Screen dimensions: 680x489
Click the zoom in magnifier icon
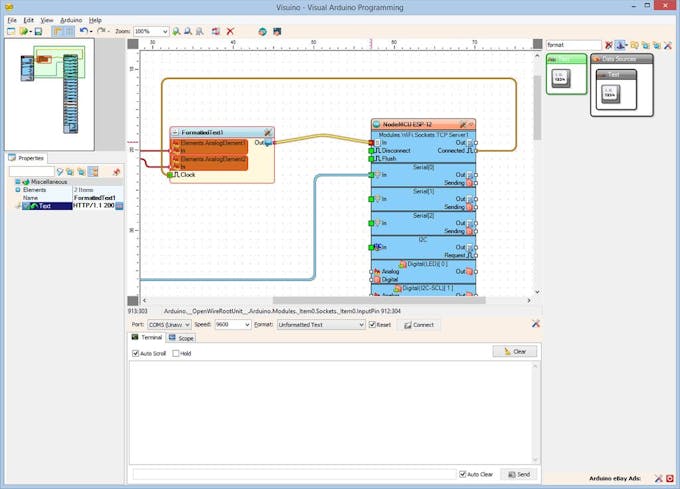(x=176, y=31)
